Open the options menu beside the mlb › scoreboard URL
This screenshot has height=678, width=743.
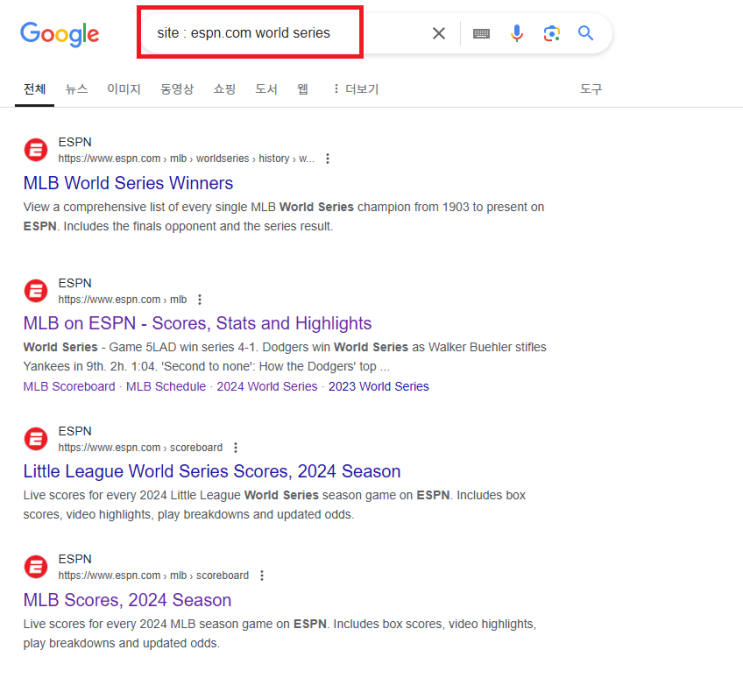[x=262, y=576]
